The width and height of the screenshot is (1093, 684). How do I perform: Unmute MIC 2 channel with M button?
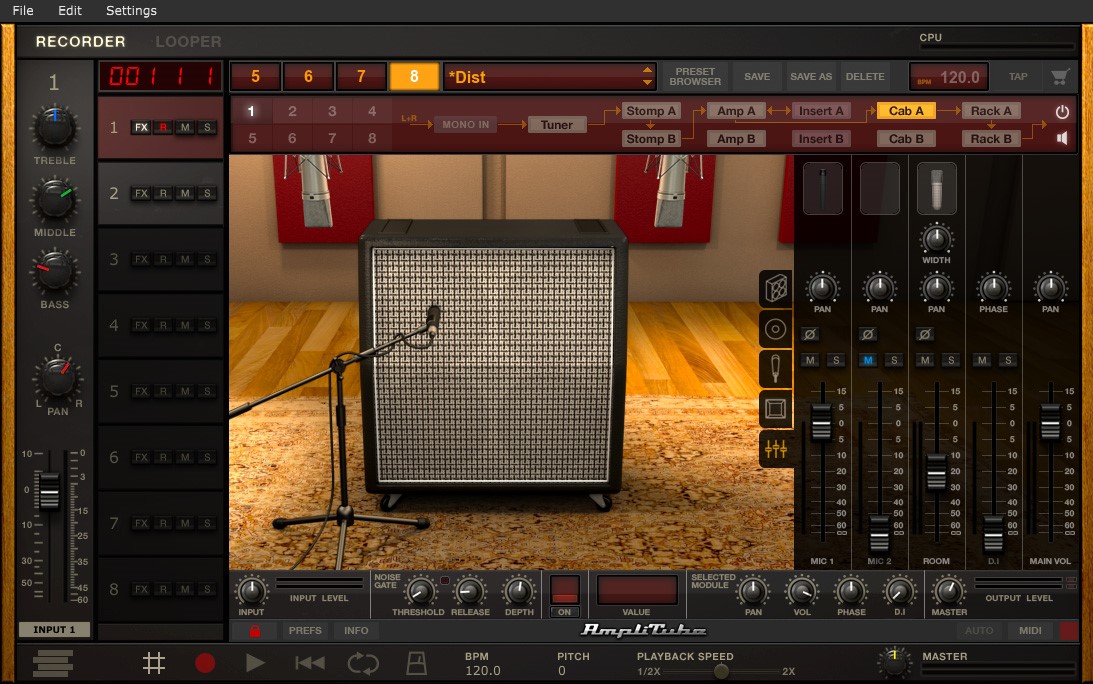tap(868, 360)
